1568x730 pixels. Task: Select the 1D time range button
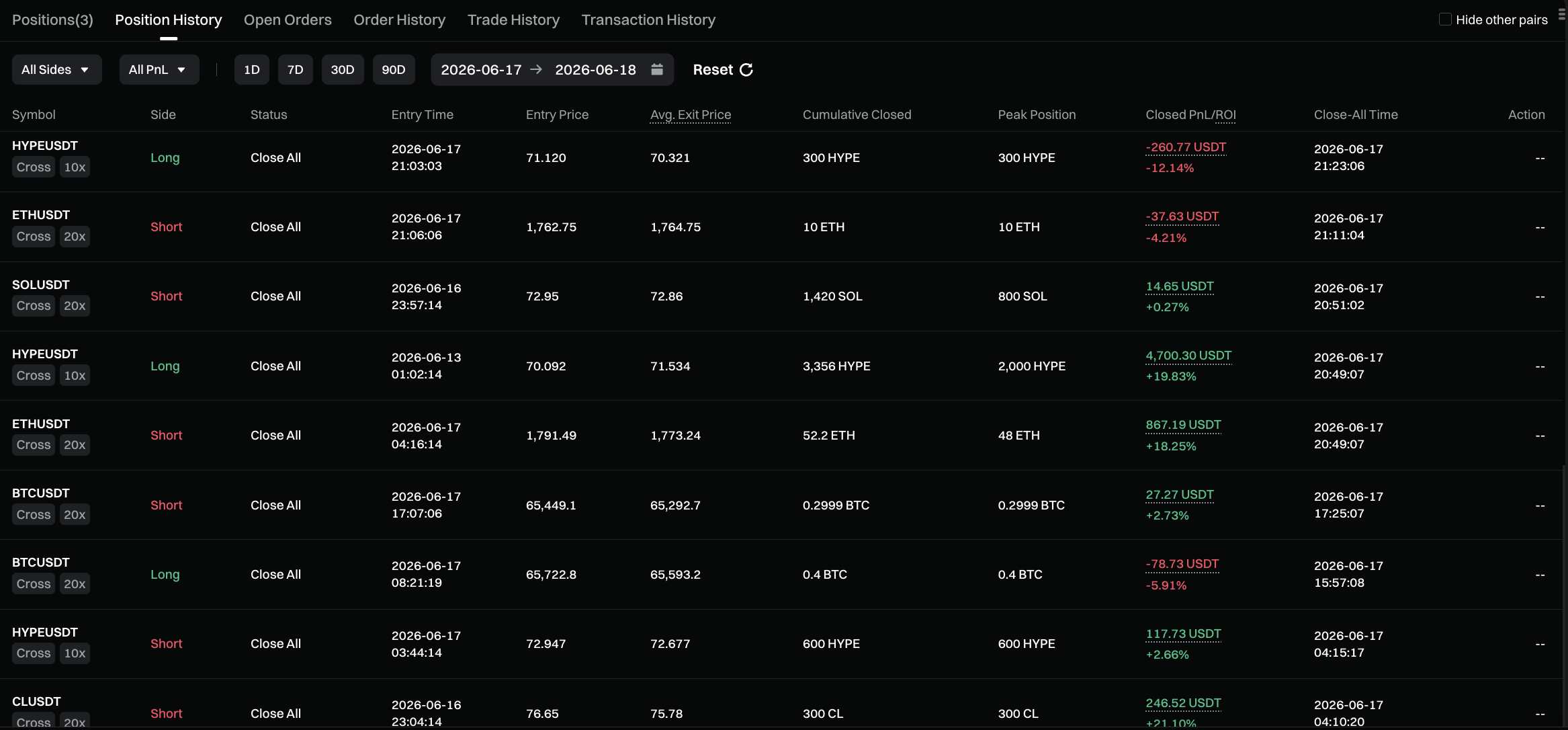point(252,70)
